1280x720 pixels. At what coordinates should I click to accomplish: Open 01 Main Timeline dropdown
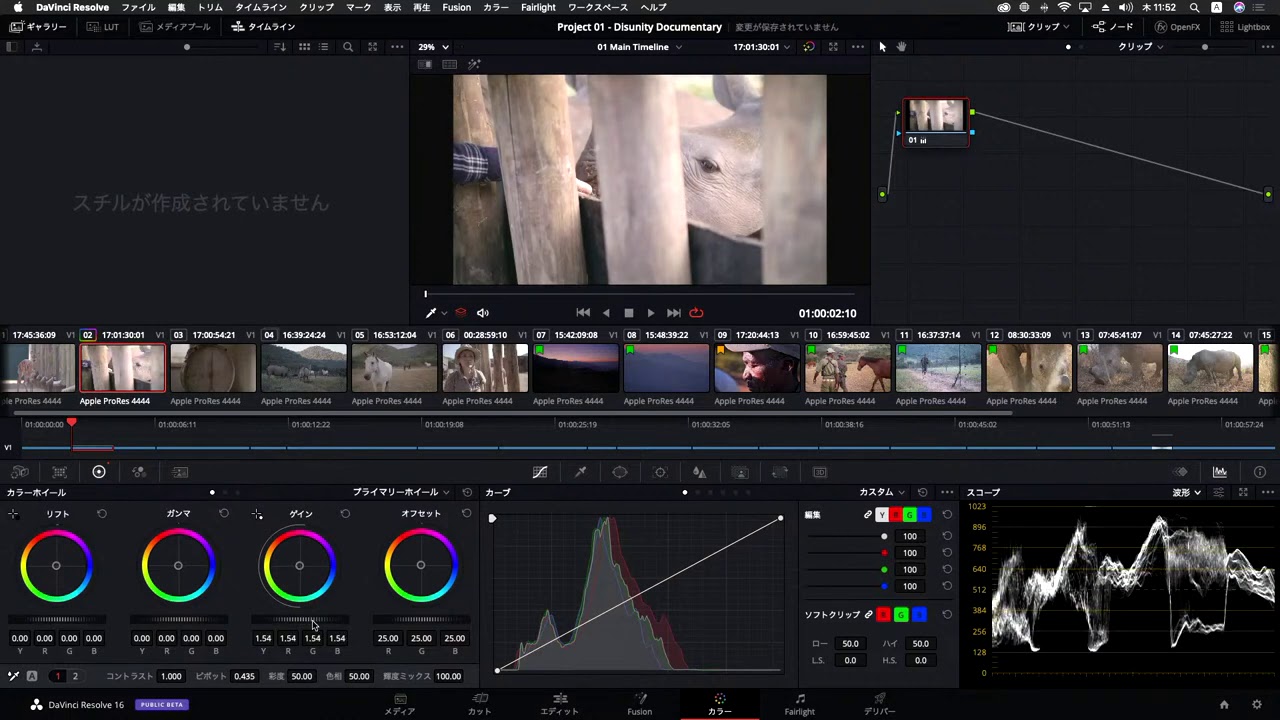tap(640, 47)
